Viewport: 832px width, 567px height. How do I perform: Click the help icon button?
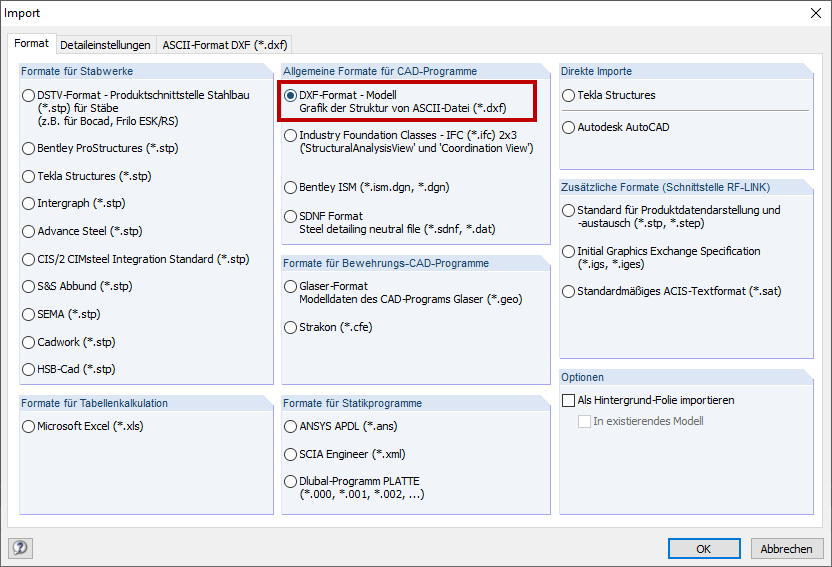[x=20, y=547]
